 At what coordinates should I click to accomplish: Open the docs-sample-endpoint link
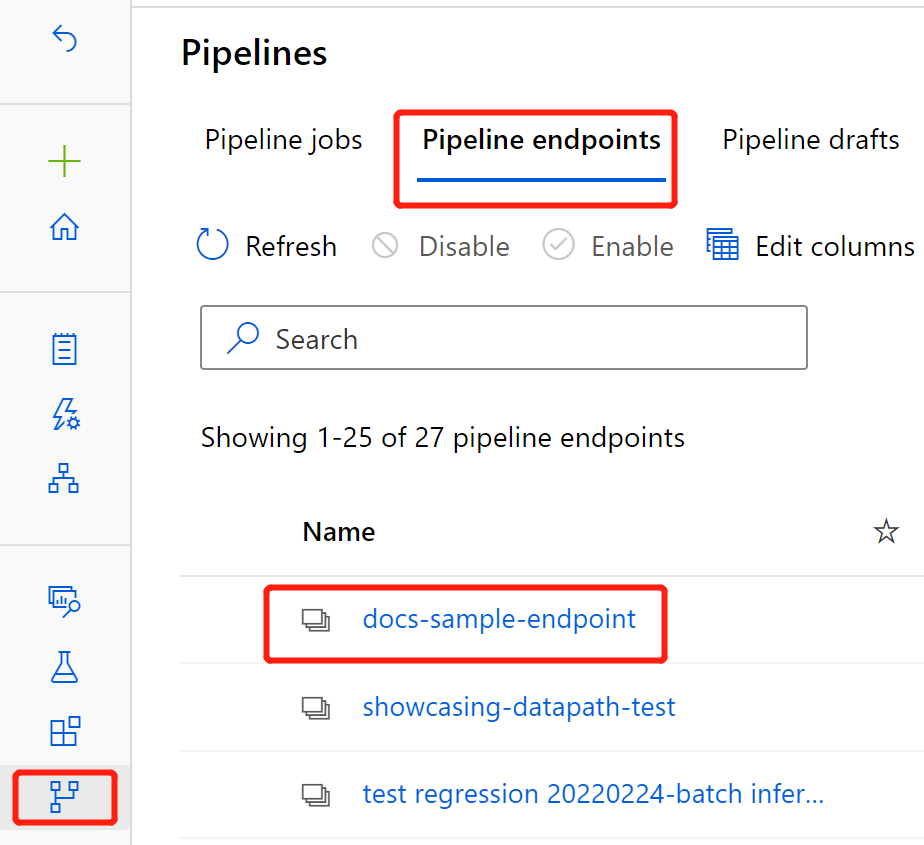[499, 619]
